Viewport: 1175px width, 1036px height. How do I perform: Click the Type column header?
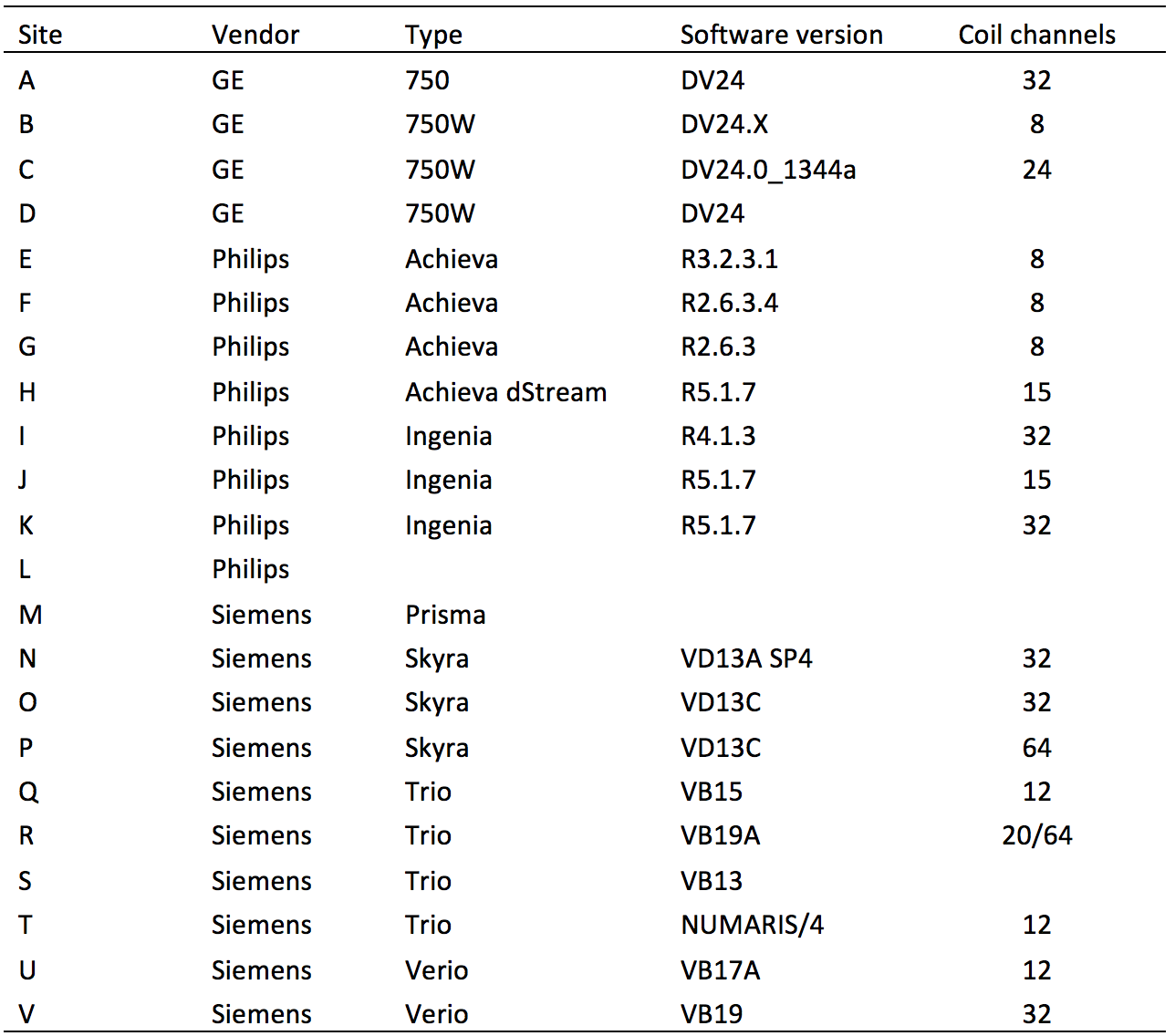point(433,35)
